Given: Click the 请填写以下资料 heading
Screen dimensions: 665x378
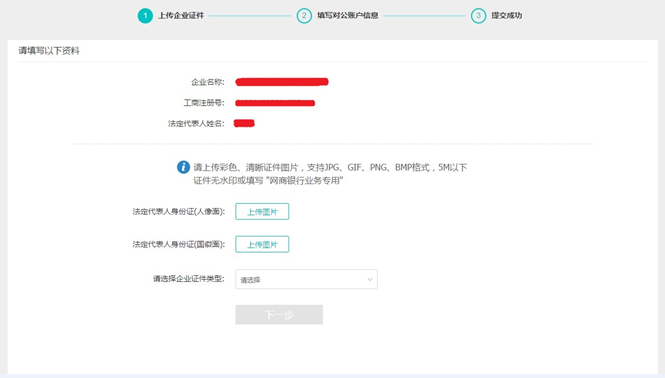Looking at the screenshot, I should point(49,51).
